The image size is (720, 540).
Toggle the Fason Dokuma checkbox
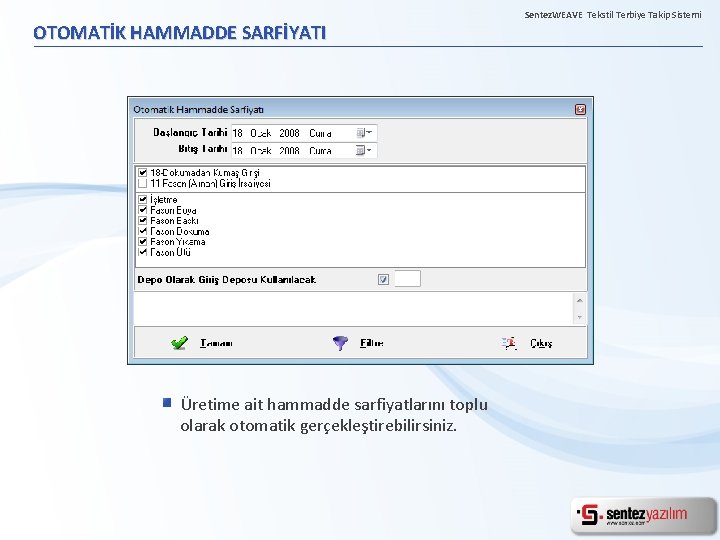pyautogui.click(x=143, y=231)
